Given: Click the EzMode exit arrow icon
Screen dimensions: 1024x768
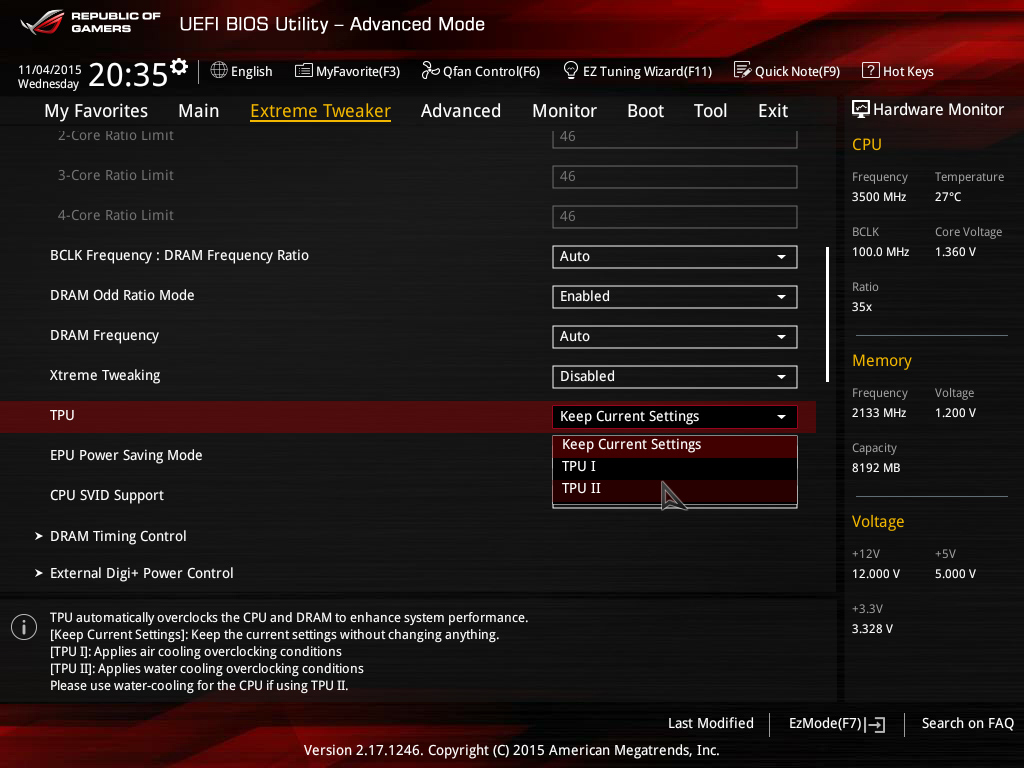Looking at the screenshot, I should click(x=876, y=724).
